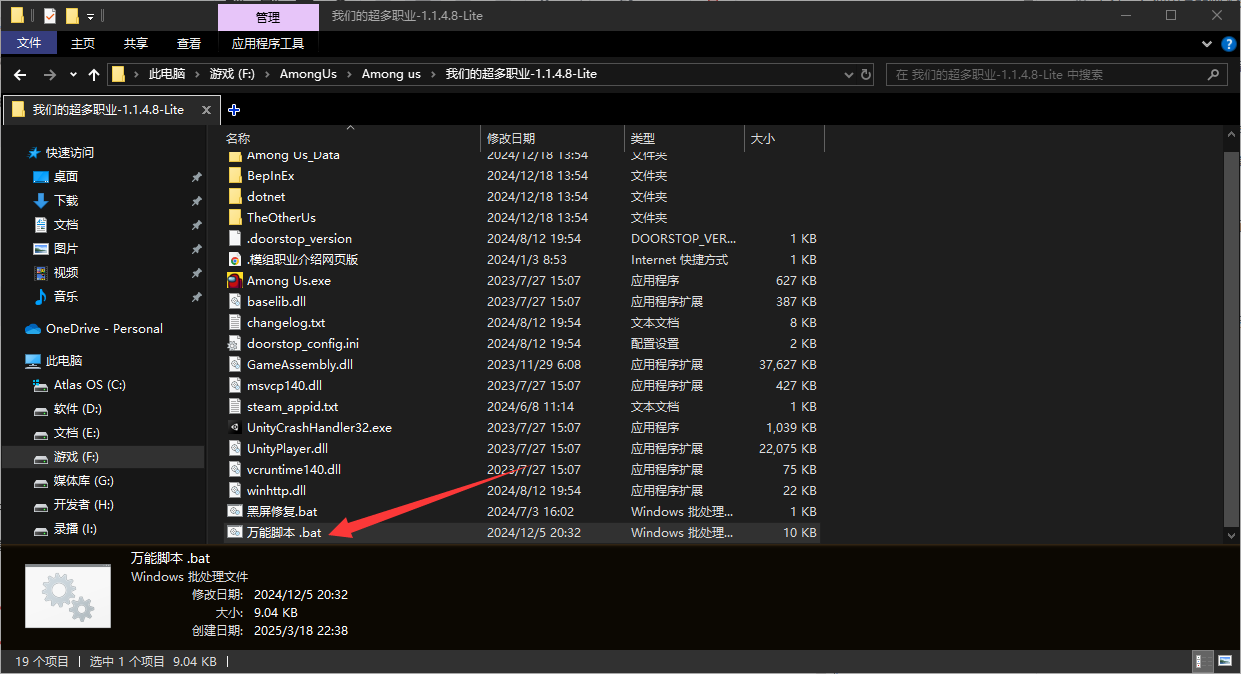Close the 我们的超多职业-1.1.4.8-Lite folder tab
Image resolution: width=1241 pixels, height=674 pixels.
206,110
